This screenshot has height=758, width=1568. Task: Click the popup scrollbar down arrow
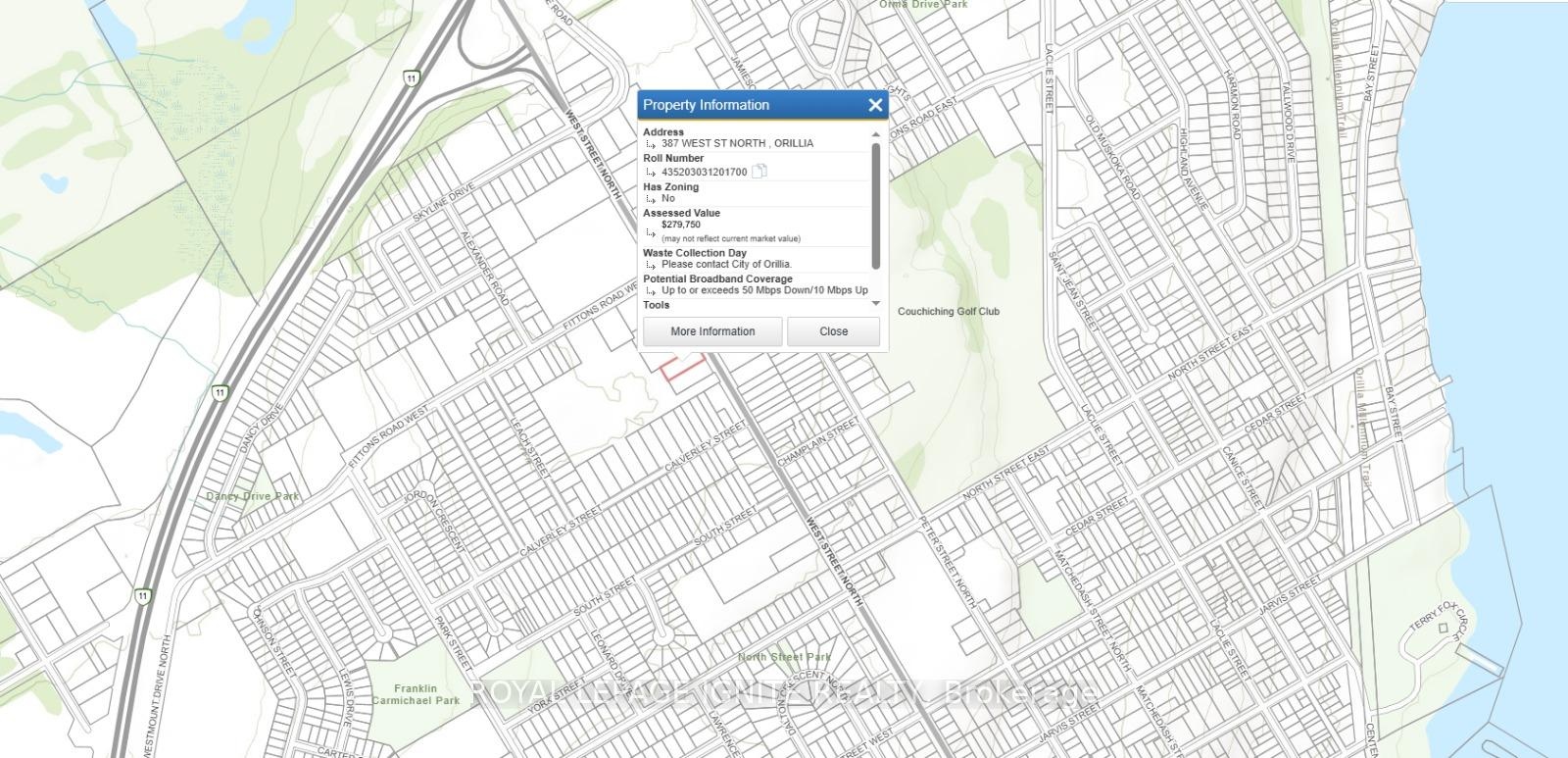[x=876, y=304]
